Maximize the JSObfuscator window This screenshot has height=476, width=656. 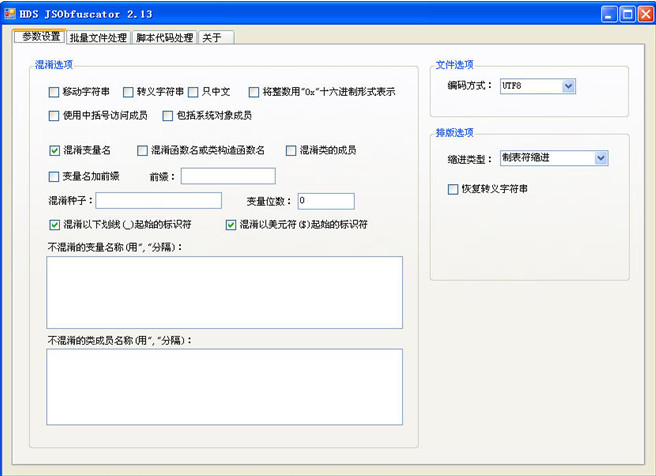pos(628,14)
